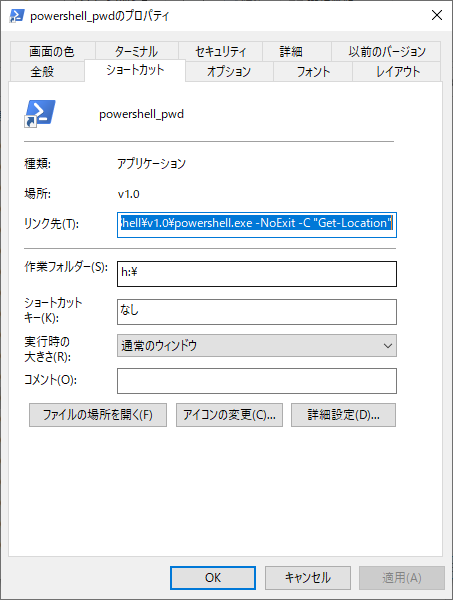Open the オプション tab
This screenshot has height=600, width=453.
pos(229,72)
